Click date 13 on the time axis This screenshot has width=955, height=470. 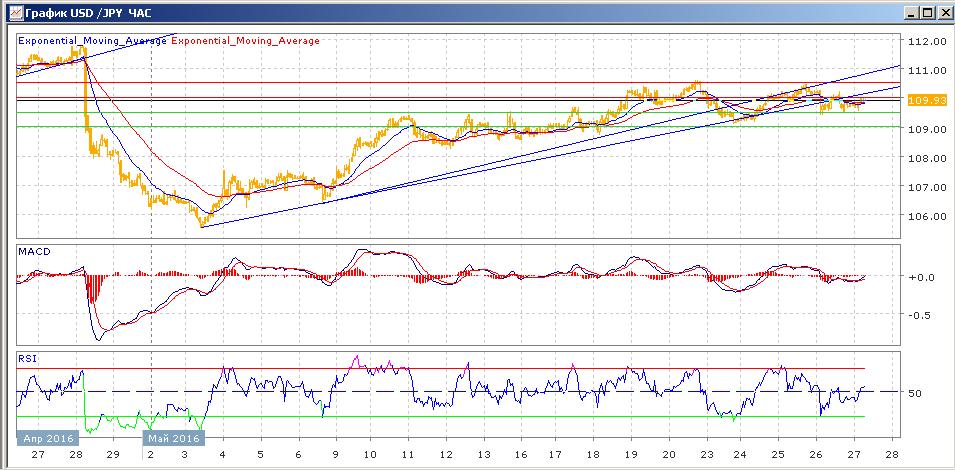[x=484, y=454]
